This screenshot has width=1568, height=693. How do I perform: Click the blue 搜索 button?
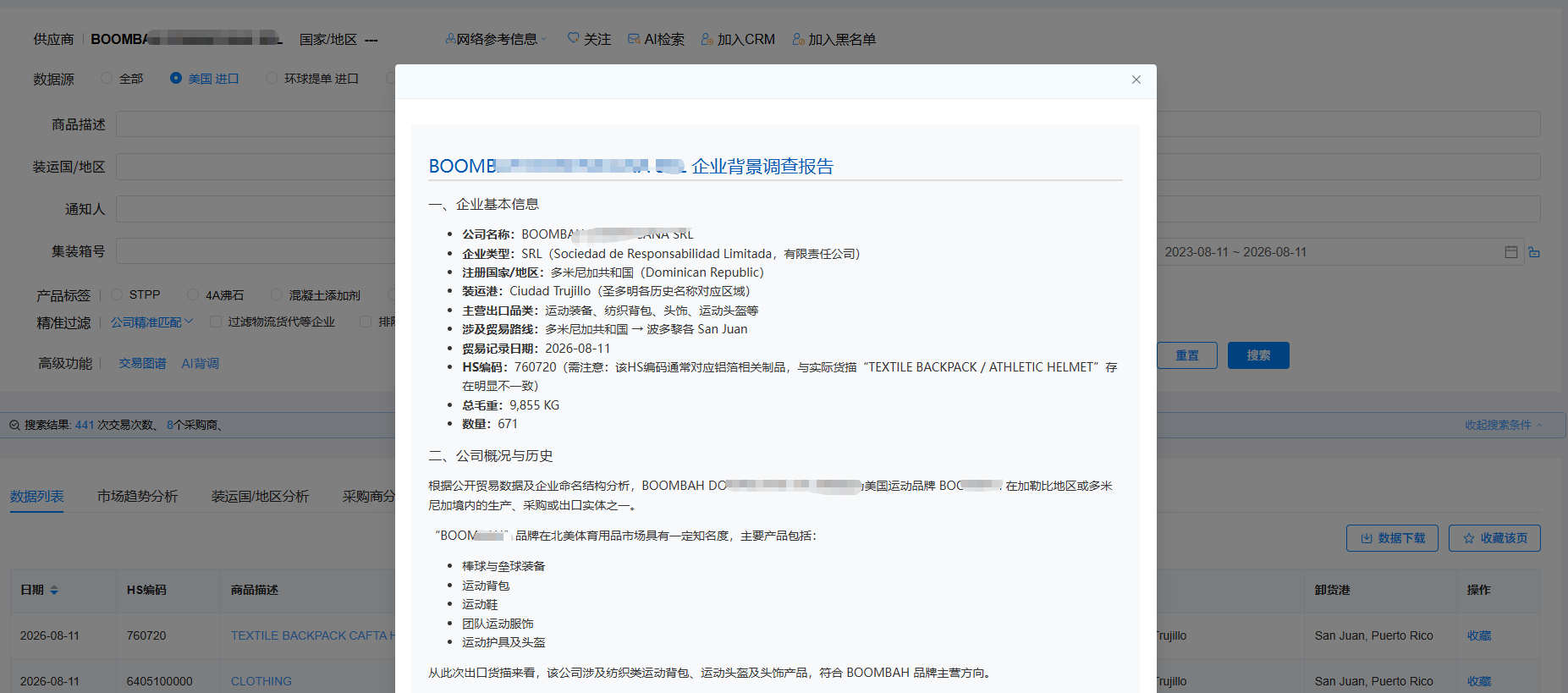(x=1258, y=355)
